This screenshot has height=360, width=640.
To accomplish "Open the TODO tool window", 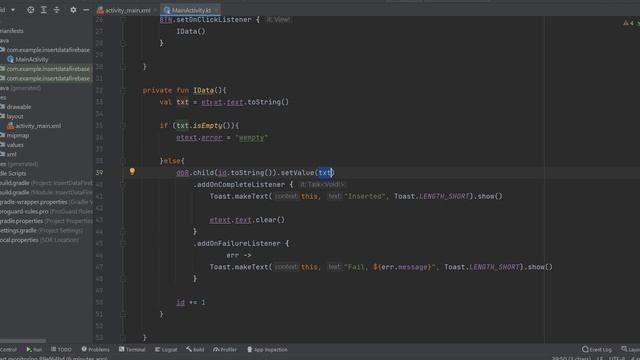I will coord(61,349).
